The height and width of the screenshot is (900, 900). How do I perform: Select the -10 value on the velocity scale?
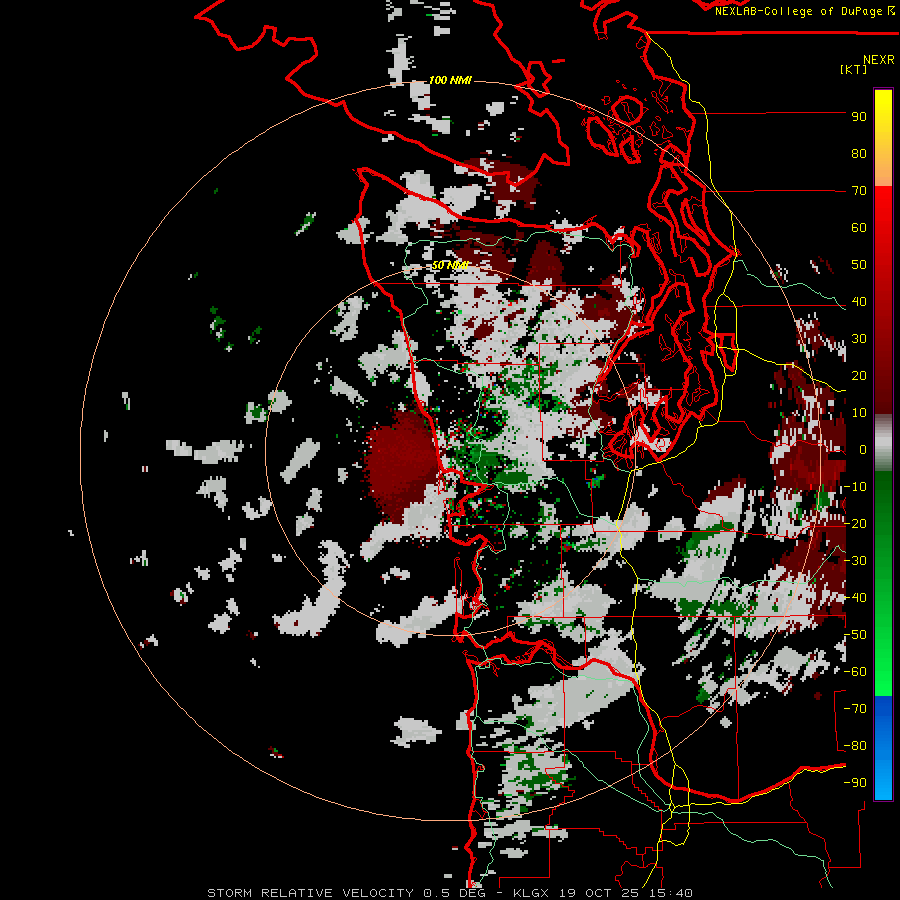click(855, 487)
